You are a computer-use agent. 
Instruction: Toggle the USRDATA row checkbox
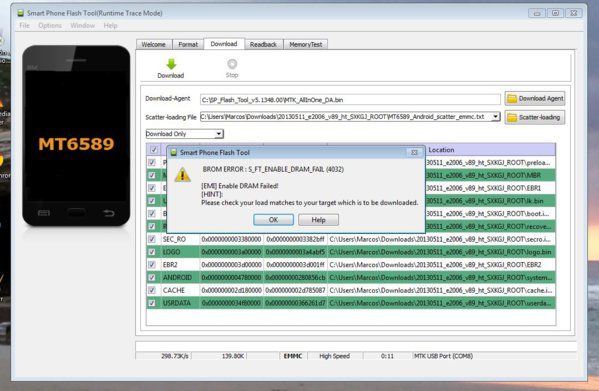coord(152,303)
